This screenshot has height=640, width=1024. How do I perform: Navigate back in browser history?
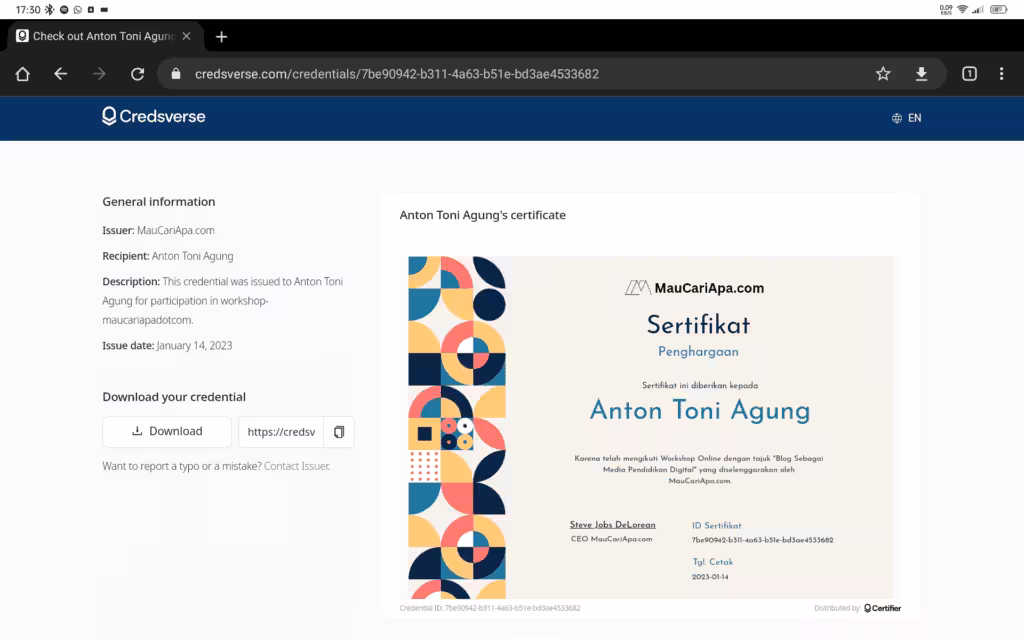pyautogui.click(x=61, y=74)
